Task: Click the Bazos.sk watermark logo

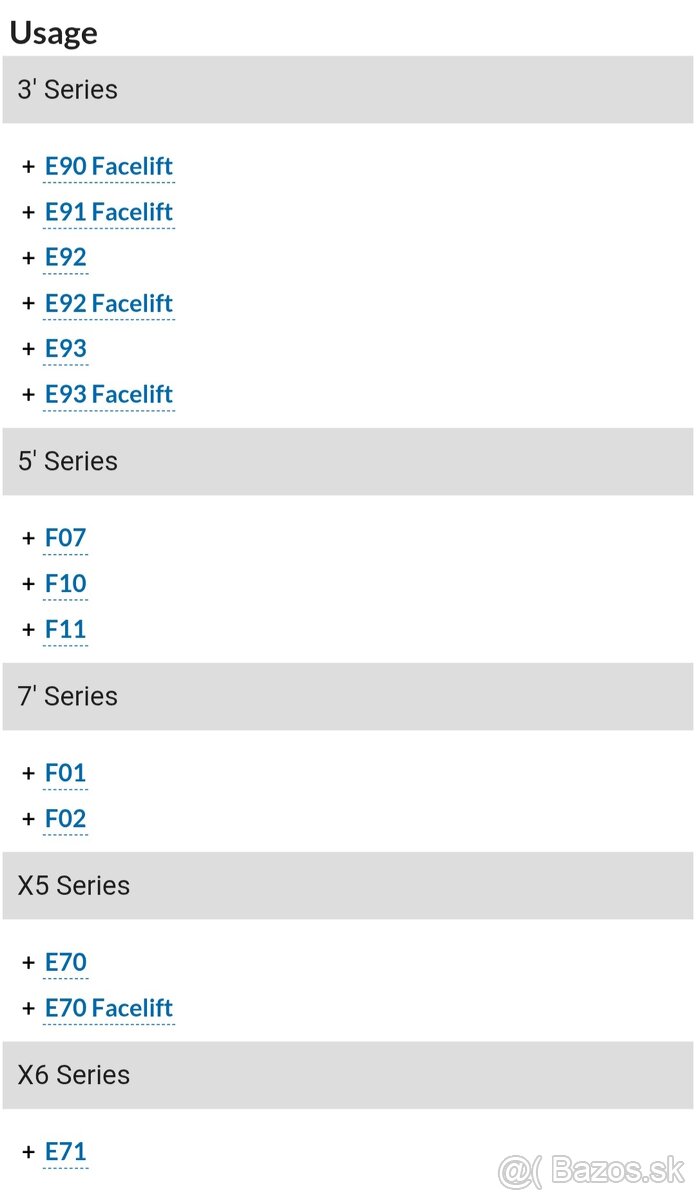Action: (592, 1169)
